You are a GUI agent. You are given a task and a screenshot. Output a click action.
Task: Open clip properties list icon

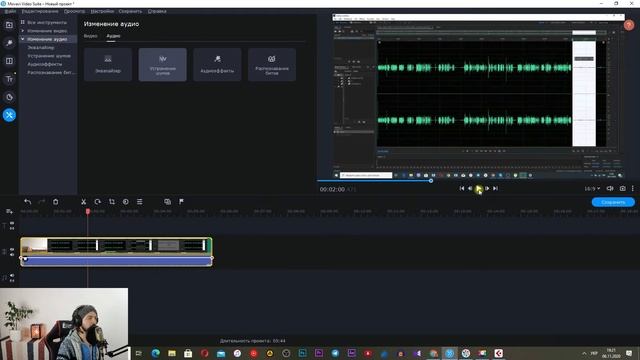pyautogui.click(x=140, y=202)
